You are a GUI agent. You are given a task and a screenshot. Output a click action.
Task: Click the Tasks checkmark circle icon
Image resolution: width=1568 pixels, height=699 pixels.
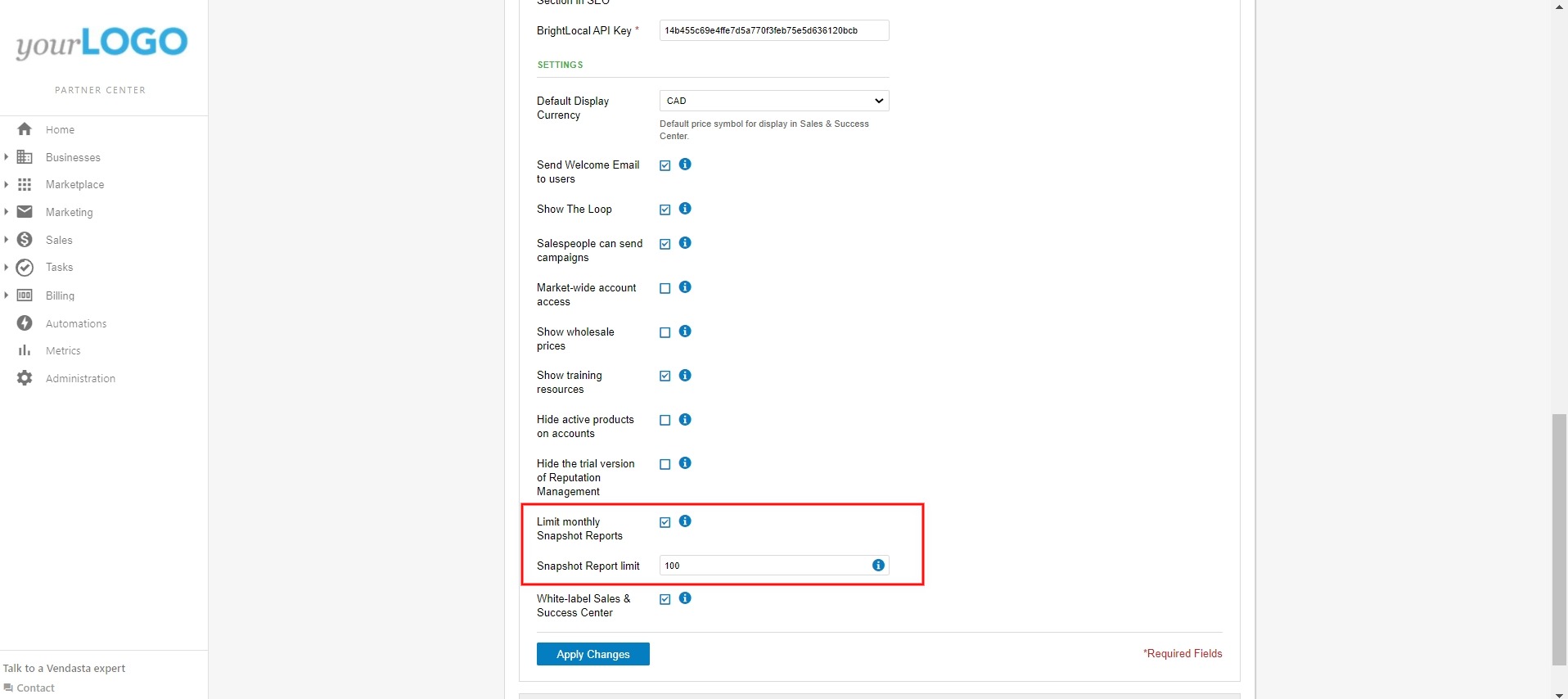click(x=25, y=268)
